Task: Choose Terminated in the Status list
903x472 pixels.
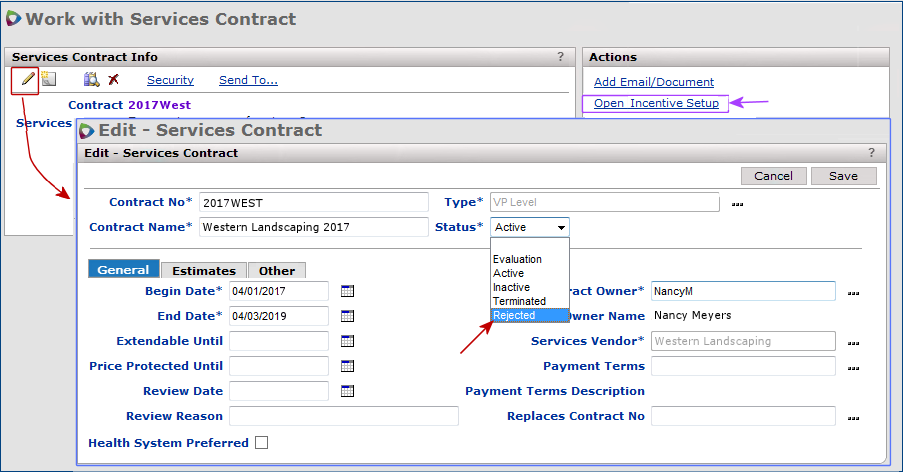Action: pos(519,301)
